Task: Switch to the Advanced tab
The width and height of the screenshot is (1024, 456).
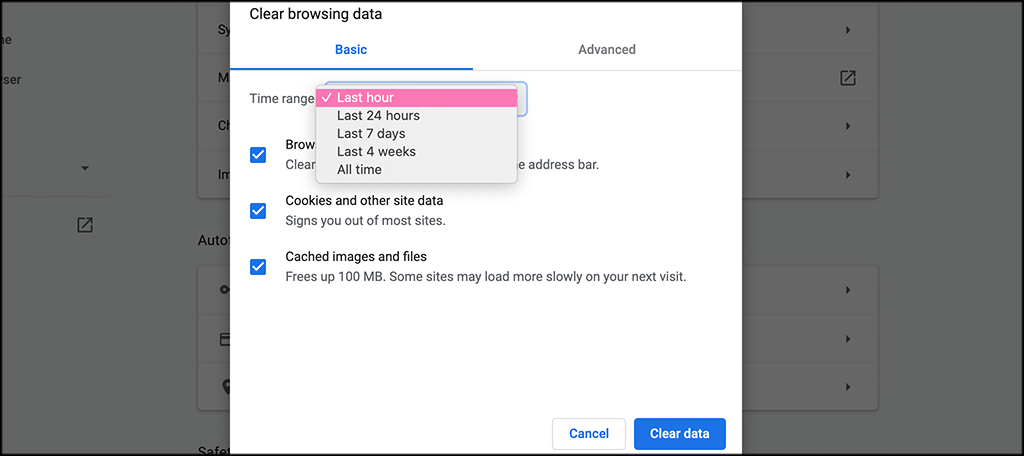Action: [x=607, y=50]
